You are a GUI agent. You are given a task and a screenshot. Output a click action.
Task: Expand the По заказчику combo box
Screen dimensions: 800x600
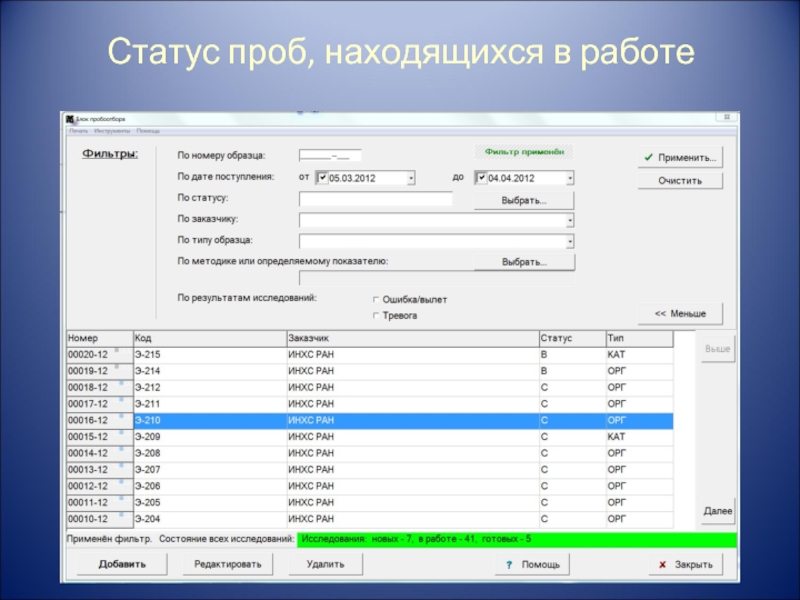570,220
